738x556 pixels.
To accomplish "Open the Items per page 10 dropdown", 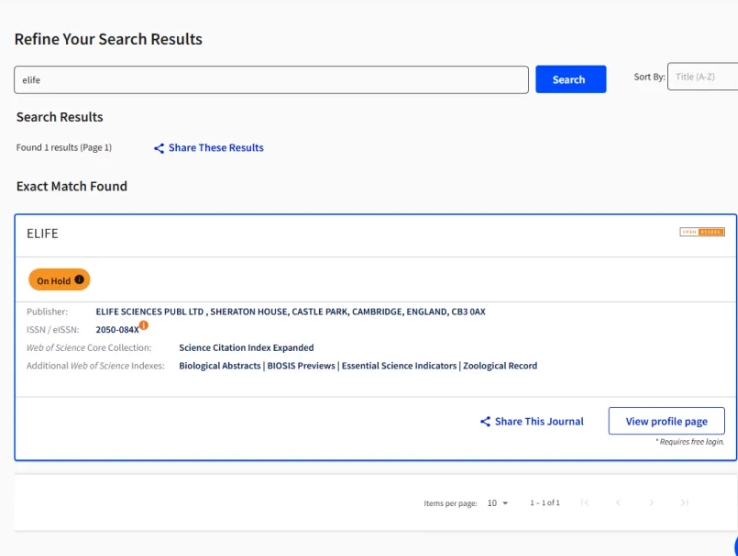I will click(x=497, y=503).
